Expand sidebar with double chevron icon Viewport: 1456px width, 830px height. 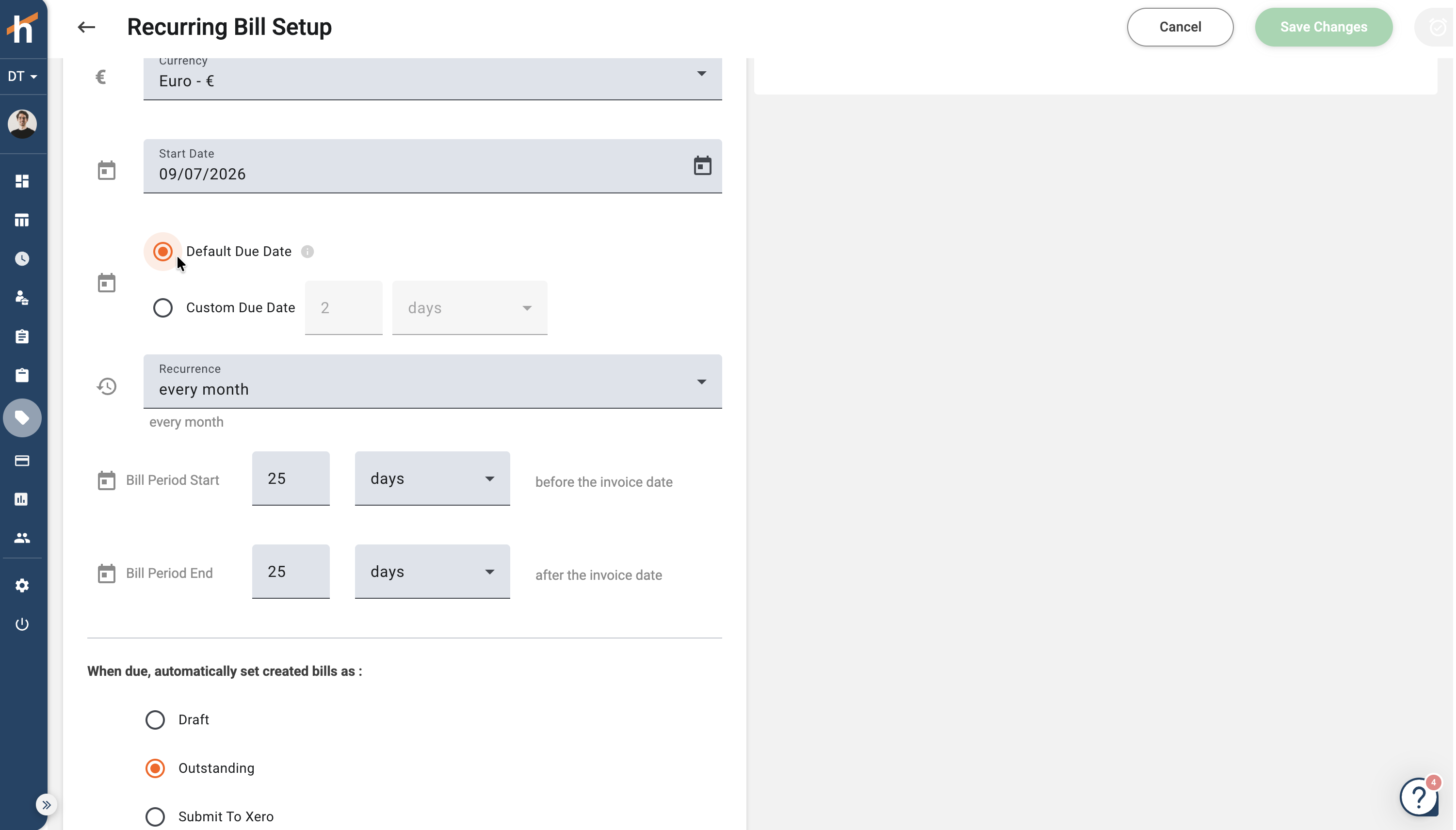[x=46, y=805]
